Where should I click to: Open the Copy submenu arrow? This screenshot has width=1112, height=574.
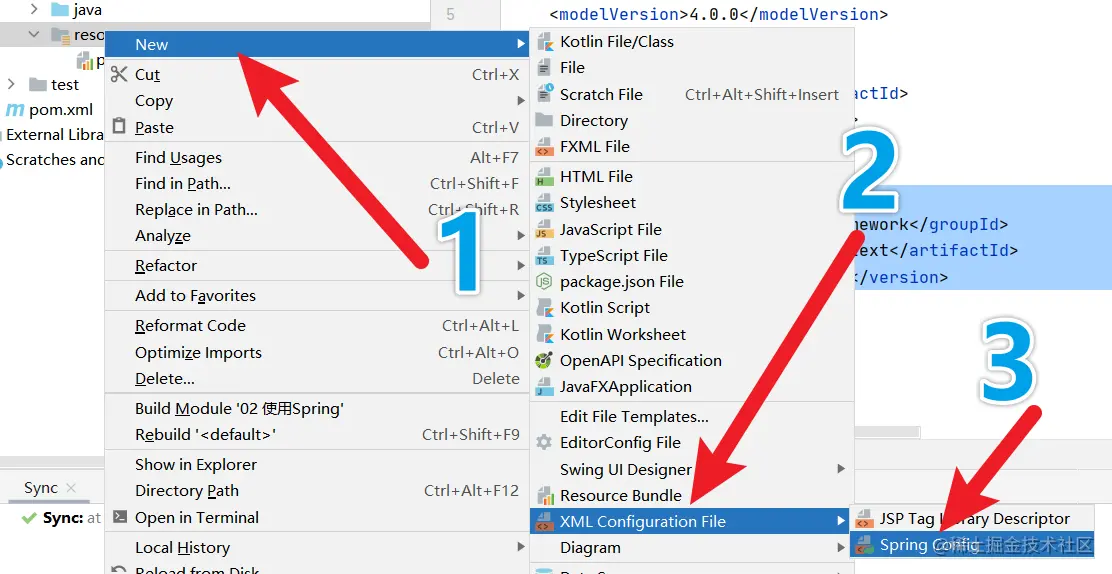click(521, 101)
